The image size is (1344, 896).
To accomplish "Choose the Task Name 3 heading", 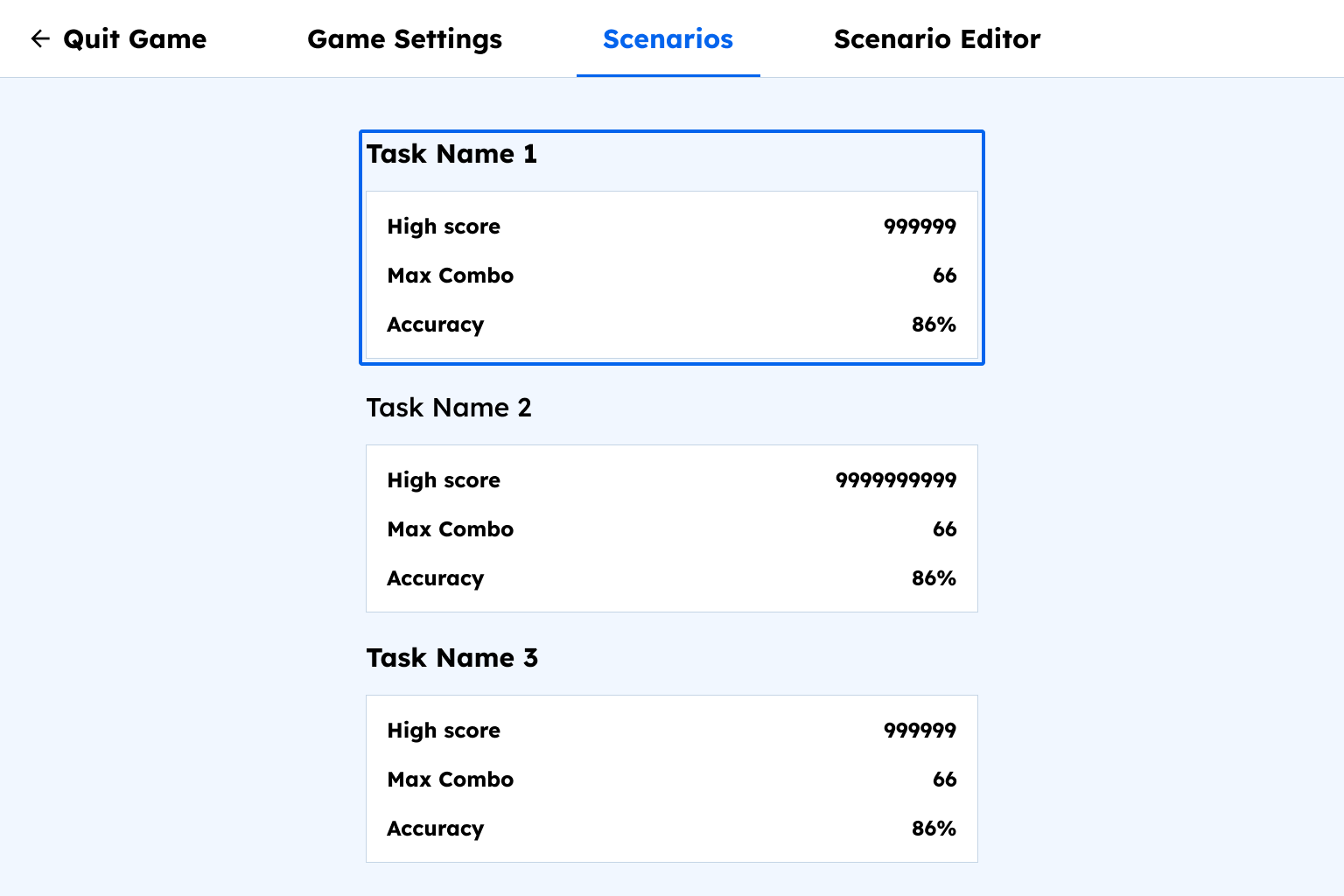I will (x=452, y=658).
